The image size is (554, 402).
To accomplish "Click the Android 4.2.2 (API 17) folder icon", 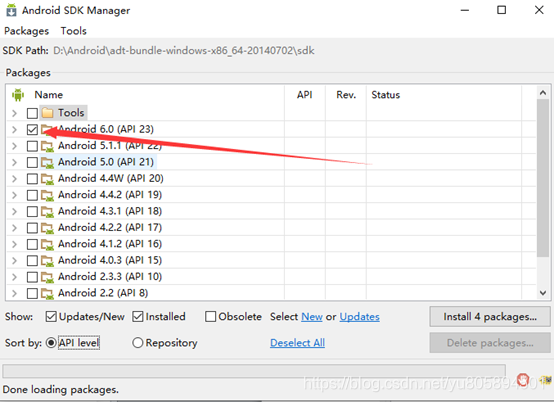I will coord(47,228).
